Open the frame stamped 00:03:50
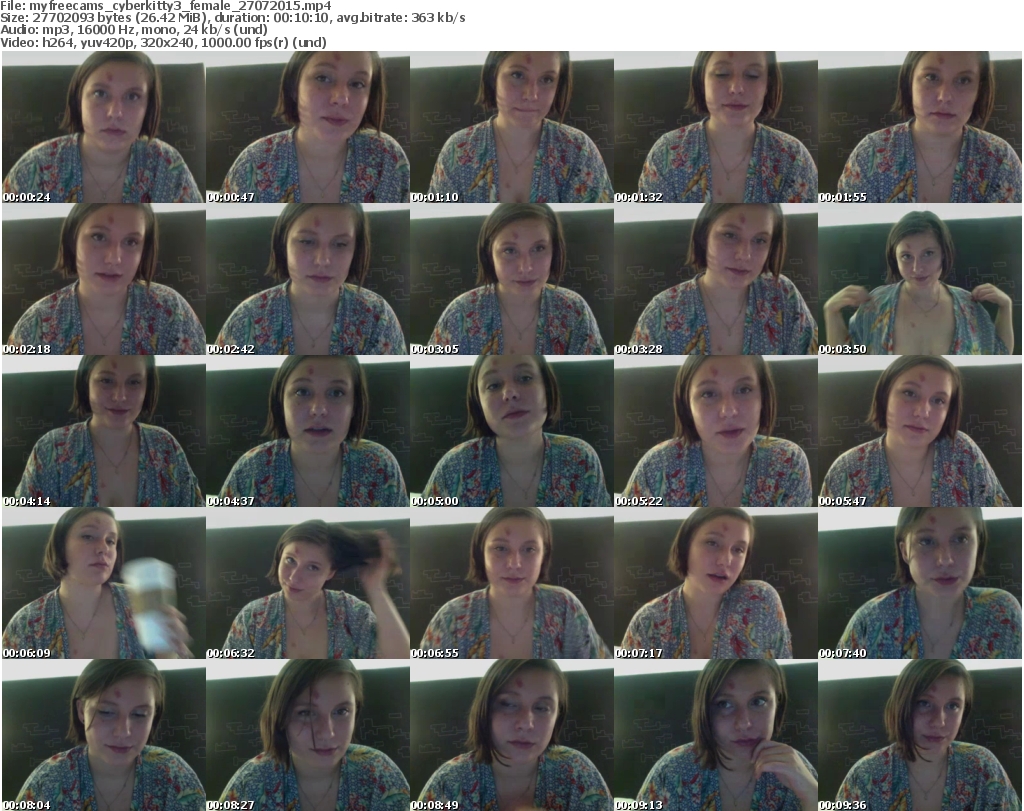This screenshot has height=811, width=1024. 920,279
